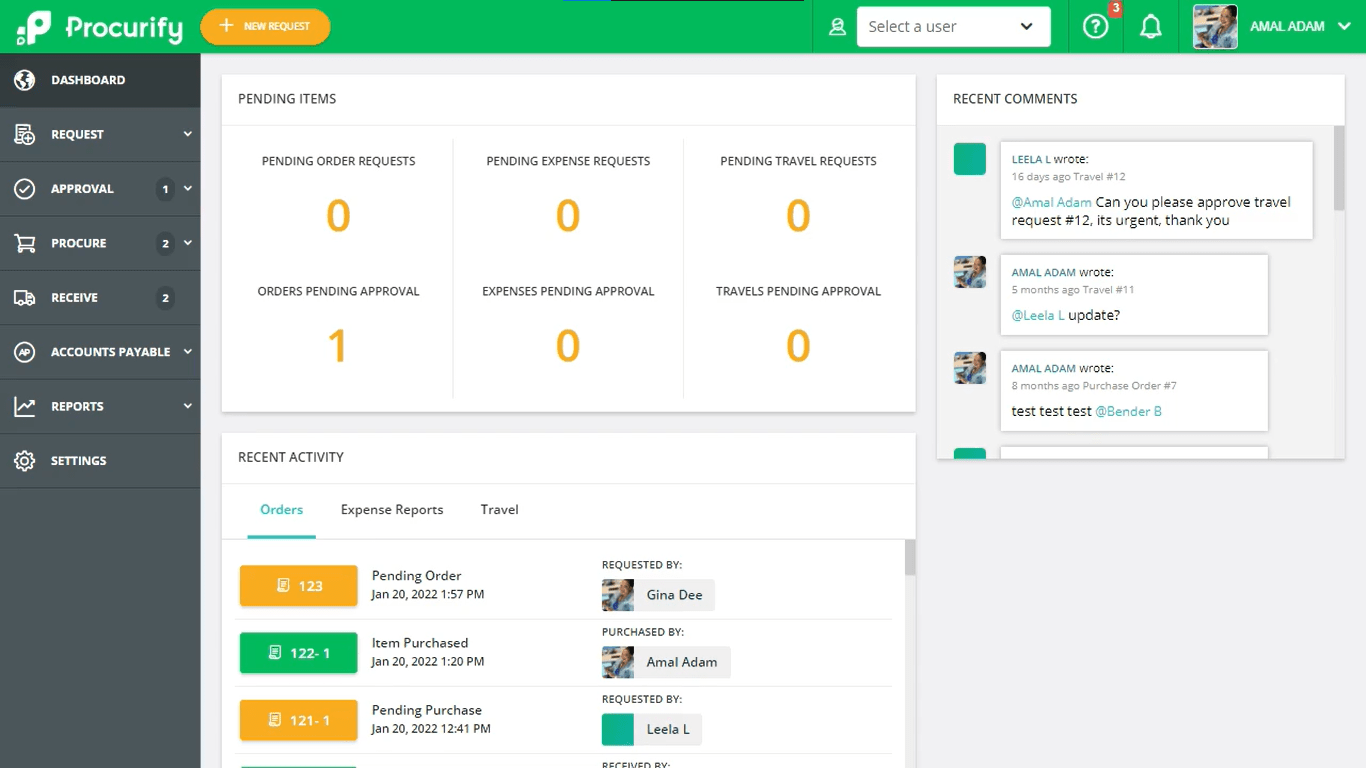
Task: Click the Receive truck icon
Action: (x=25, y=298)
